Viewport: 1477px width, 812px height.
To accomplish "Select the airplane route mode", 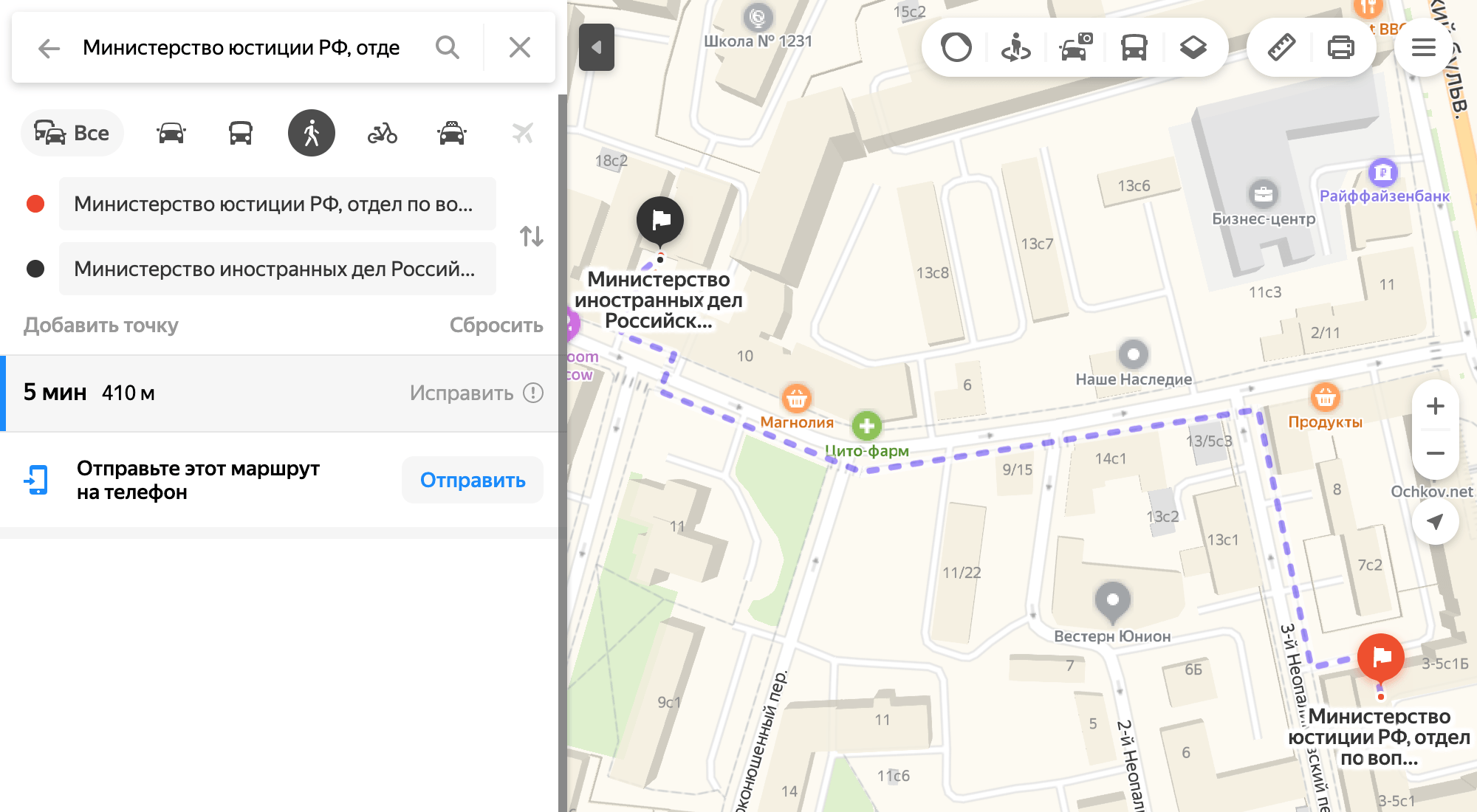I will [522, 134].
